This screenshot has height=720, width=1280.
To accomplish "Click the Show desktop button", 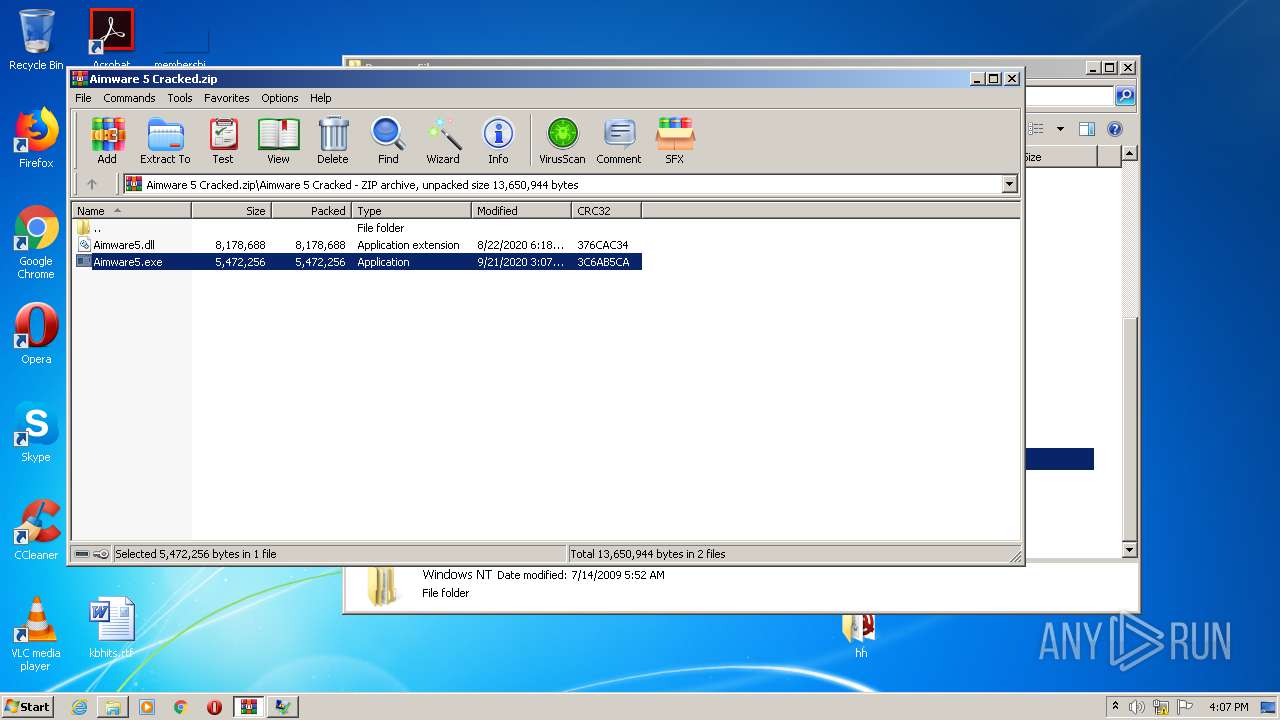I will click(x=1270, y=707).
